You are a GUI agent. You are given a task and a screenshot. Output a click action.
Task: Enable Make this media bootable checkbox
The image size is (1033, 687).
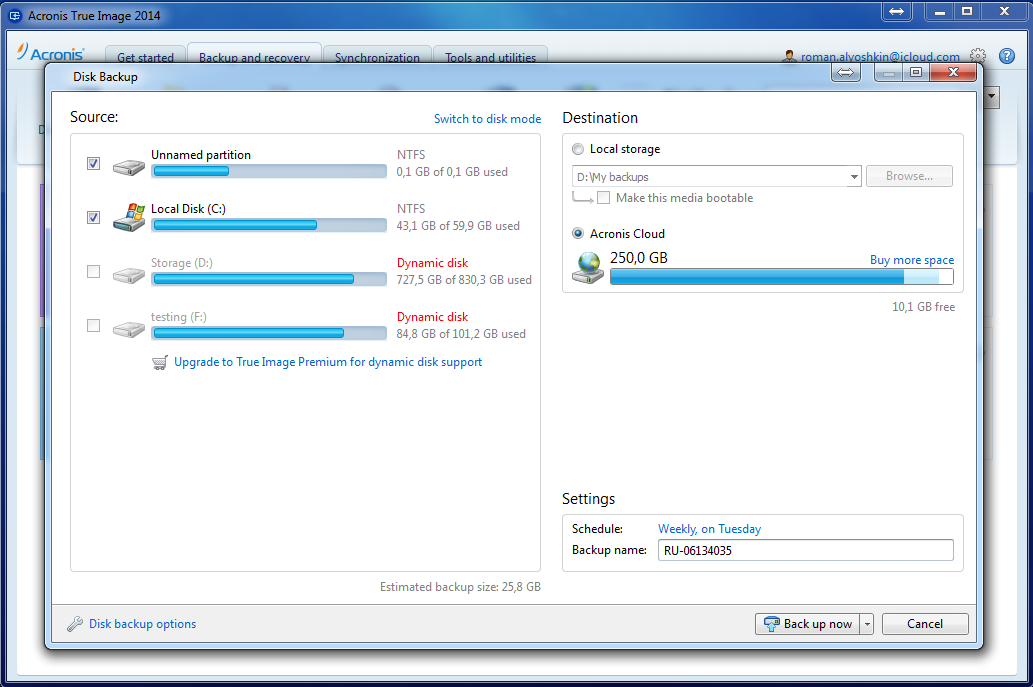point(603,198)
